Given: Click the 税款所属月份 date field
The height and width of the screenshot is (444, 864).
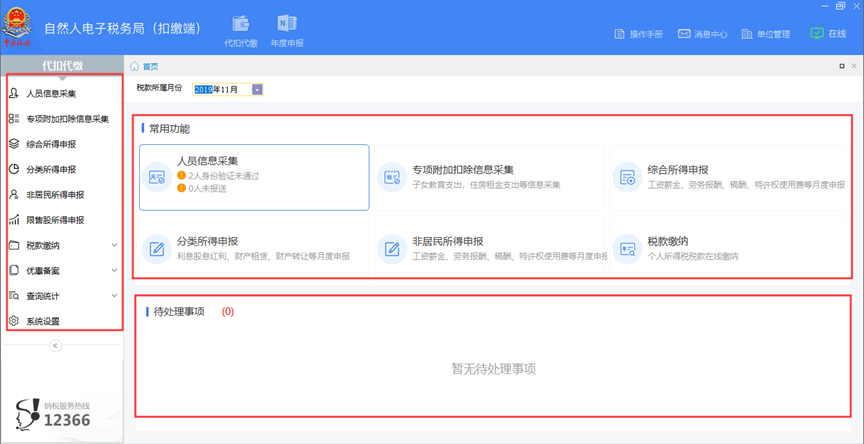Looking at the screenshot, I should pyautogui.click(x=220, y=89).
